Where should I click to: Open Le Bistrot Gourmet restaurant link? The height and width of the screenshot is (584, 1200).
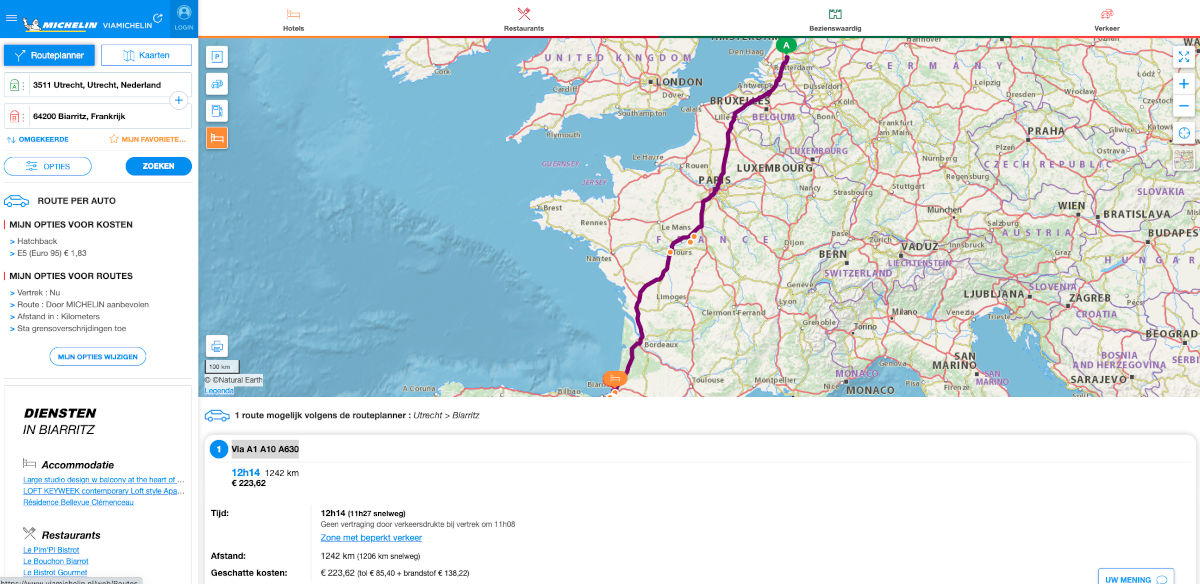pyautogui.click(x=56, y=572)
